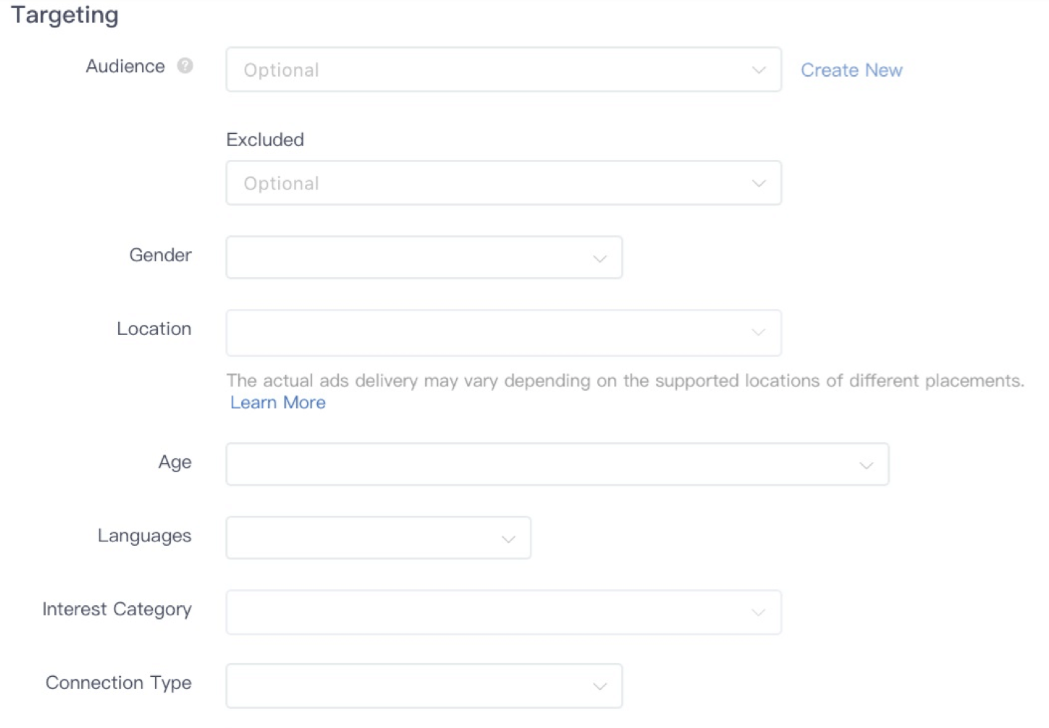Screen dimensions: 1049x728
Task: Open the Excluded audience dropdown field
Action: 490,184
